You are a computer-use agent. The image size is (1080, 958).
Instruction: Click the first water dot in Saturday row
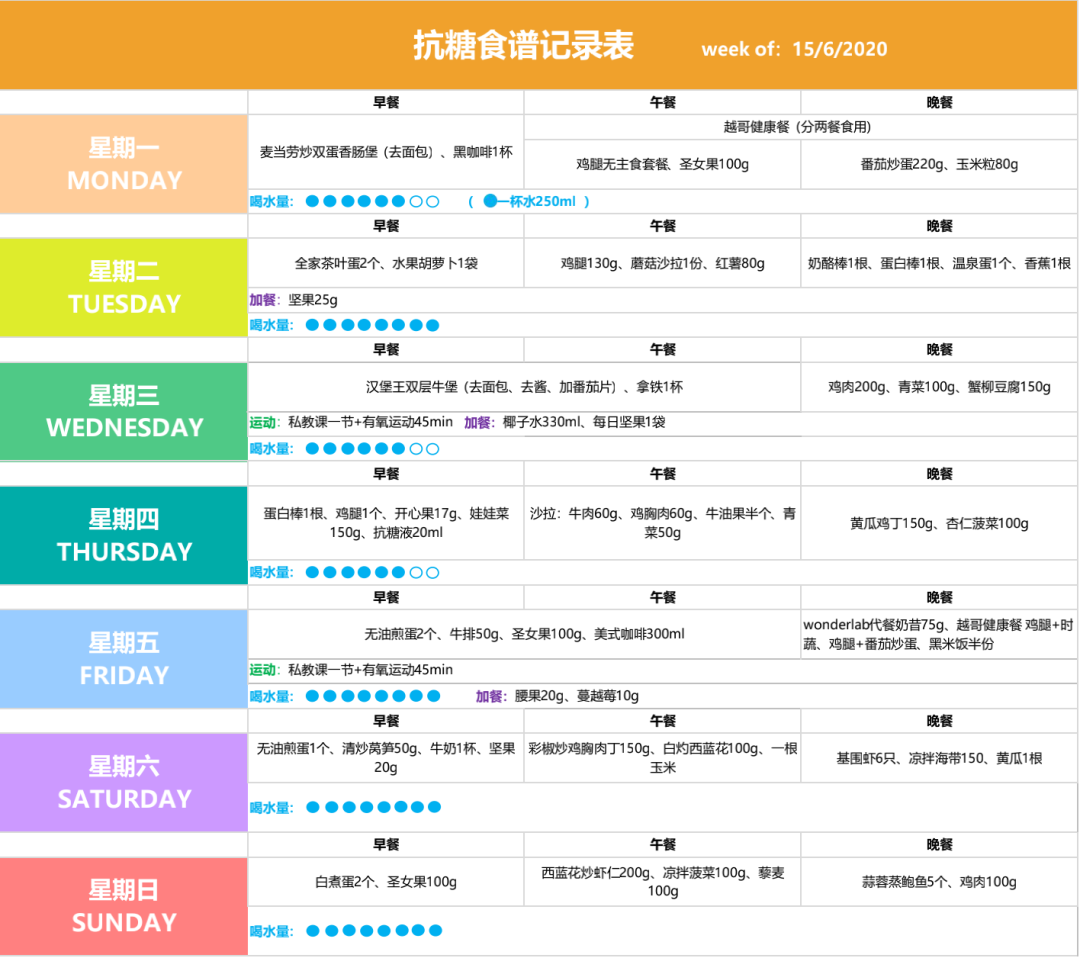312,807
